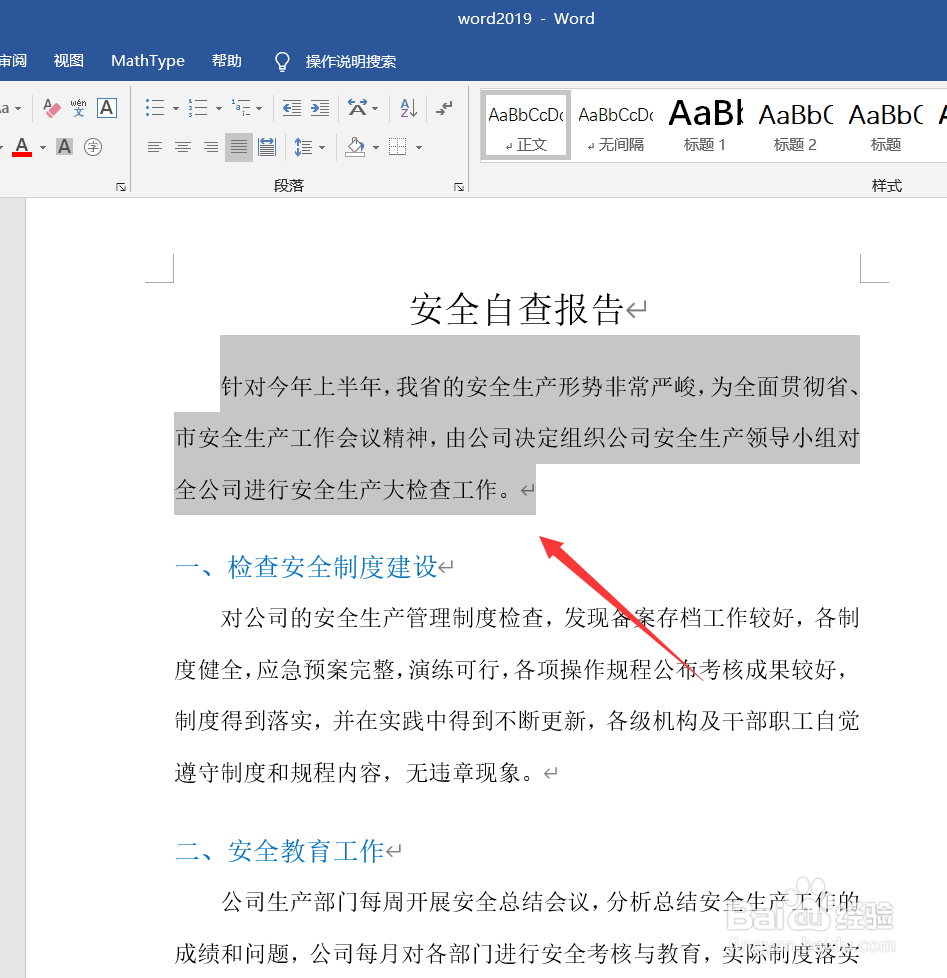Open the 帮助 menu
Screen dimensions: 947x978
pos(226,60)
